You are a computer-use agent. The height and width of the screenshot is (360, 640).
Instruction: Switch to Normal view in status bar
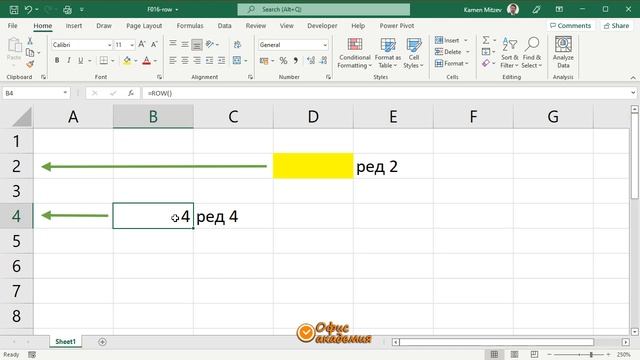pos(494,354)
